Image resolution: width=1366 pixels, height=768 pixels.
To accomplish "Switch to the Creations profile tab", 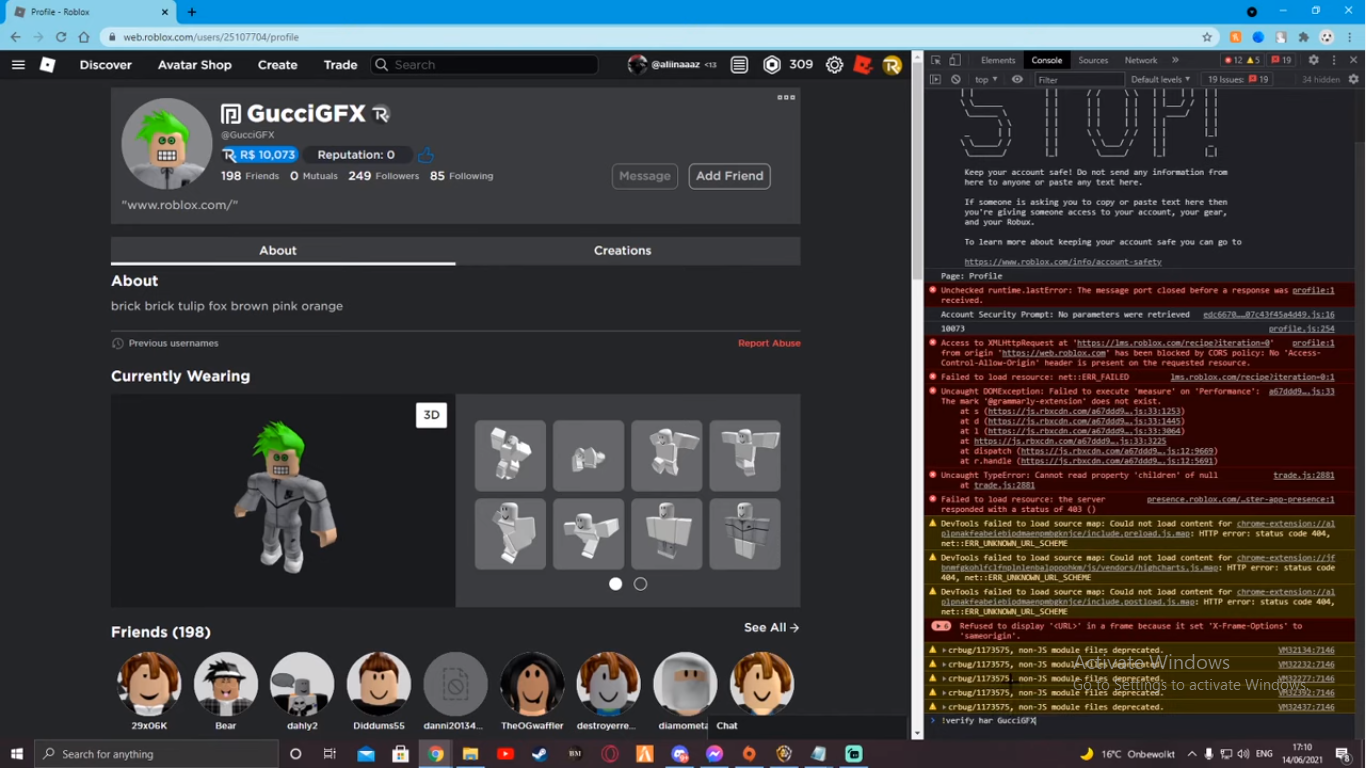I will click(x=623, y=250).
